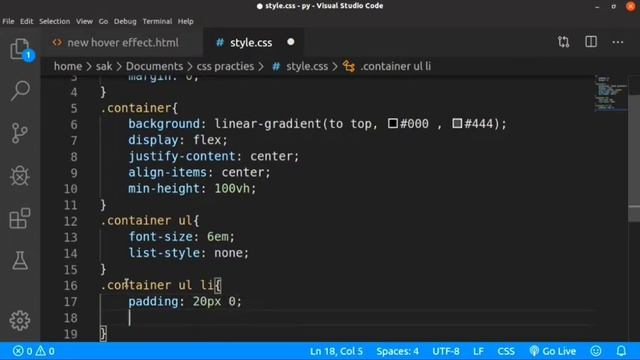The image size is (640, 360).
Task: Change indentation via Spaces: 4
Action: tap(398, 351)
